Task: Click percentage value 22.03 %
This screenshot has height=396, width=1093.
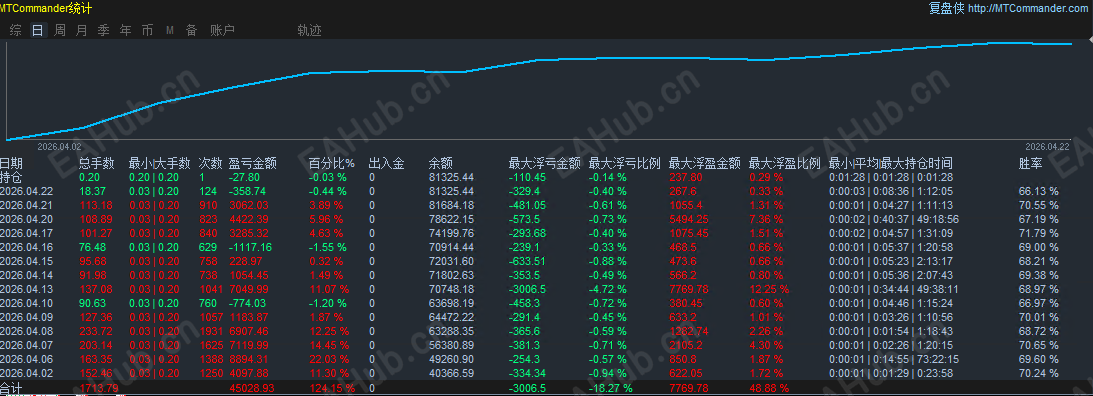Action: (328, 358)
